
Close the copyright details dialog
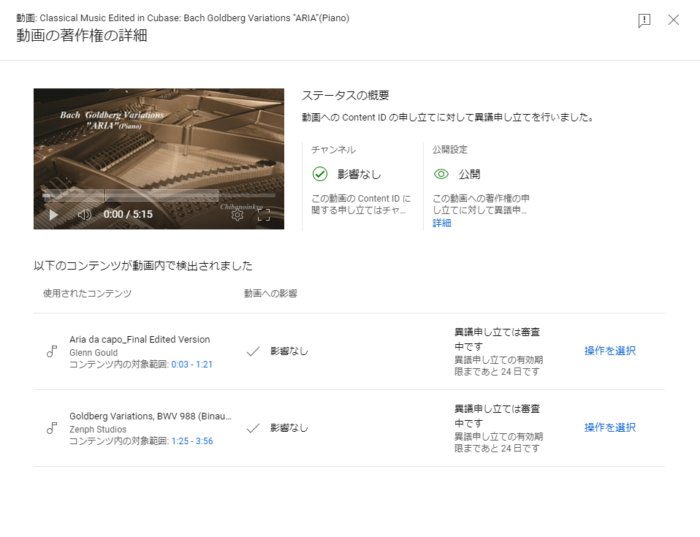(x=673, y=20)
